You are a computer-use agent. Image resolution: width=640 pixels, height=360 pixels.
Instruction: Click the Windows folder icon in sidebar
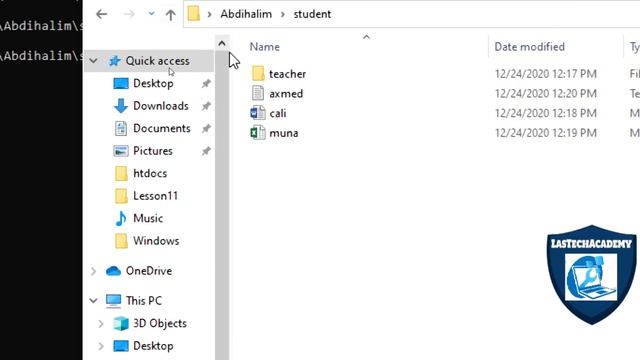click(121, 241)
